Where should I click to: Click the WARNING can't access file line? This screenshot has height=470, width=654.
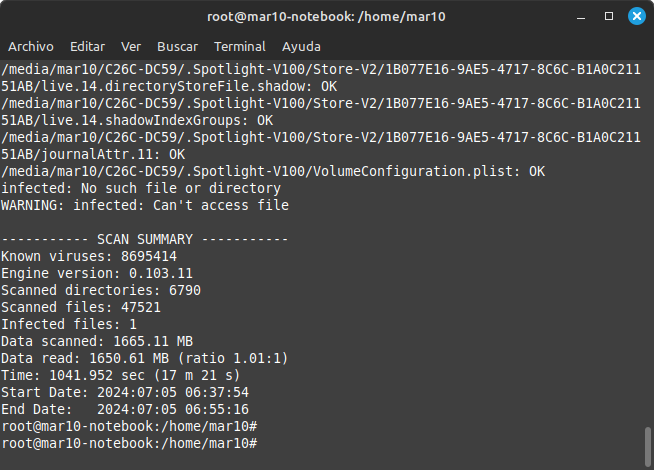point(145,205)
